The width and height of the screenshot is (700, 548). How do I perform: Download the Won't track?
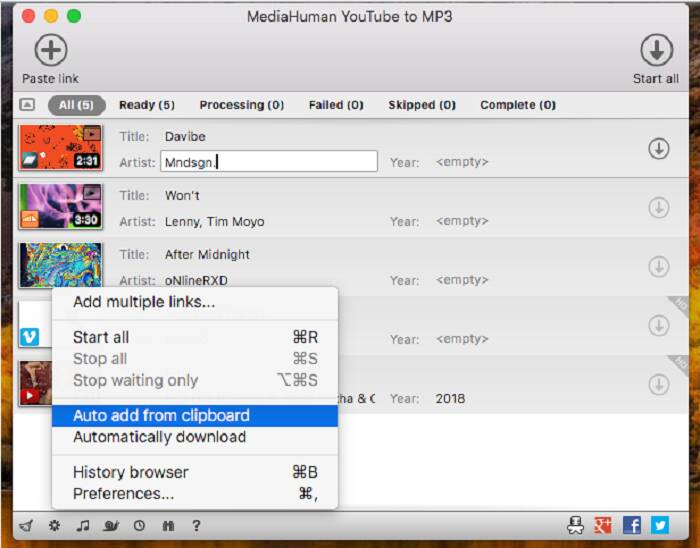[658, 208]
